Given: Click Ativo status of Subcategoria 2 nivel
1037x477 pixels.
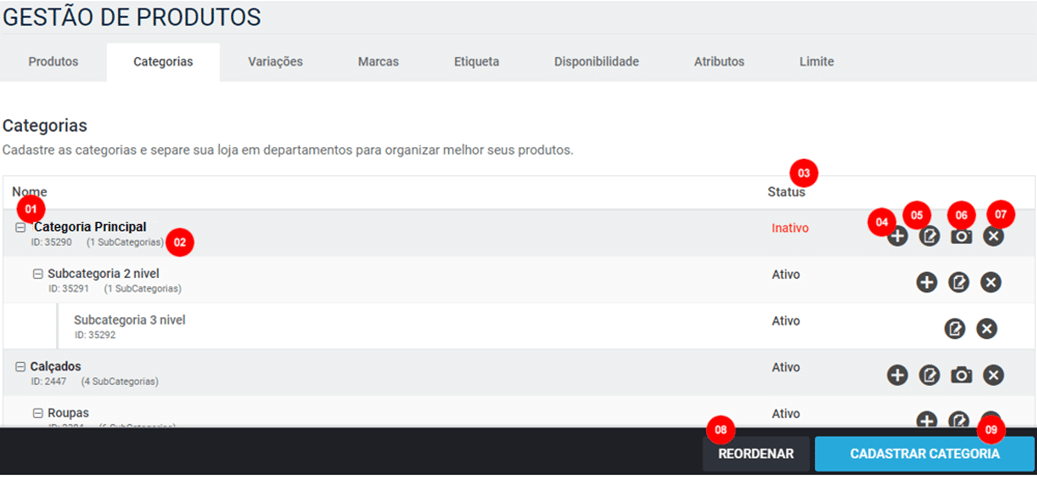Looking at the screenshot, I should pos(786,274).
